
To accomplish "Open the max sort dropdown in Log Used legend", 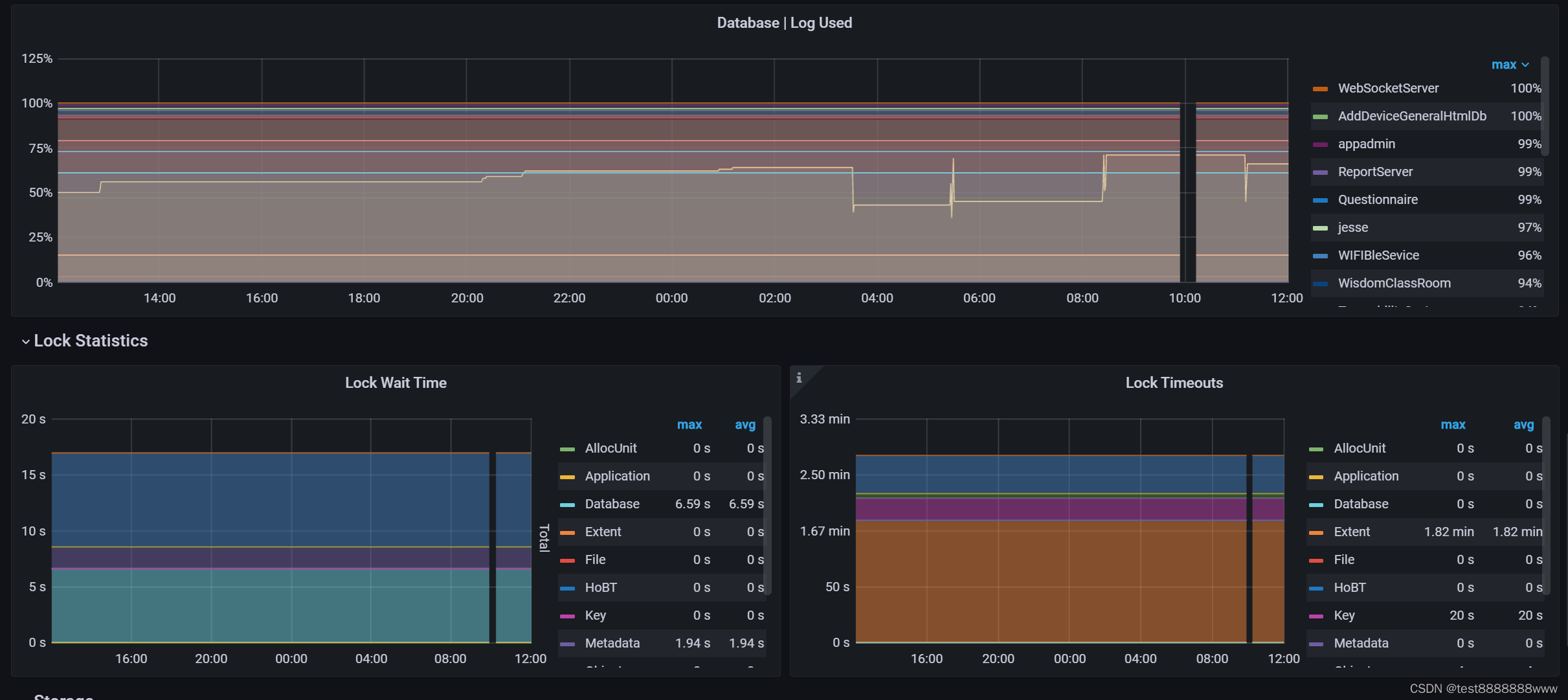I will tap(1510, 65).
